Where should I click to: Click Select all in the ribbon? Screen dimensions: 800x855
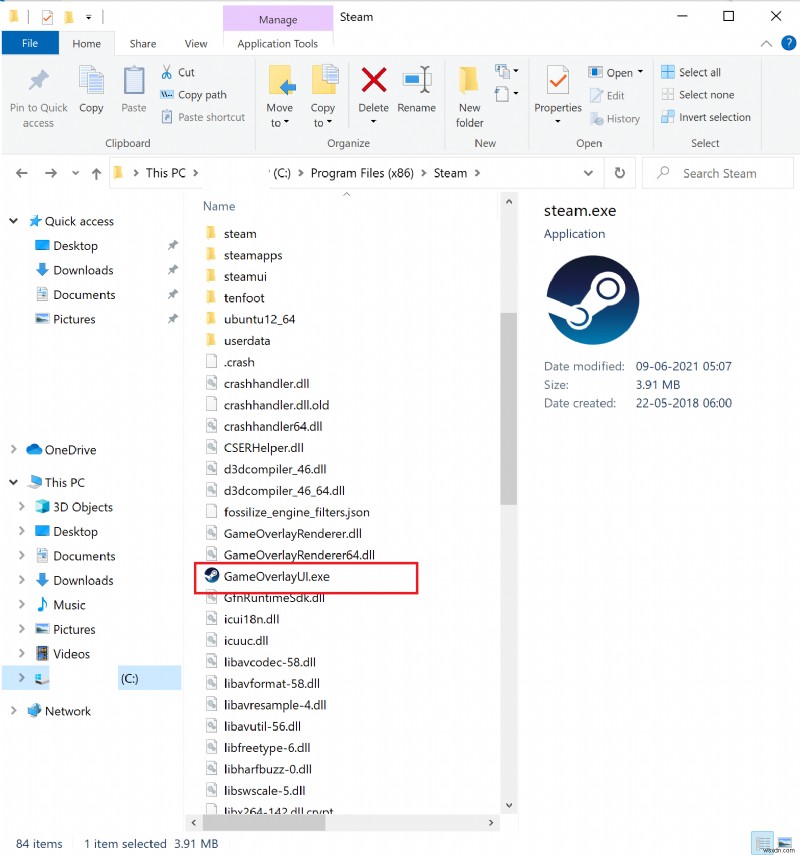(x=691, y=72)
